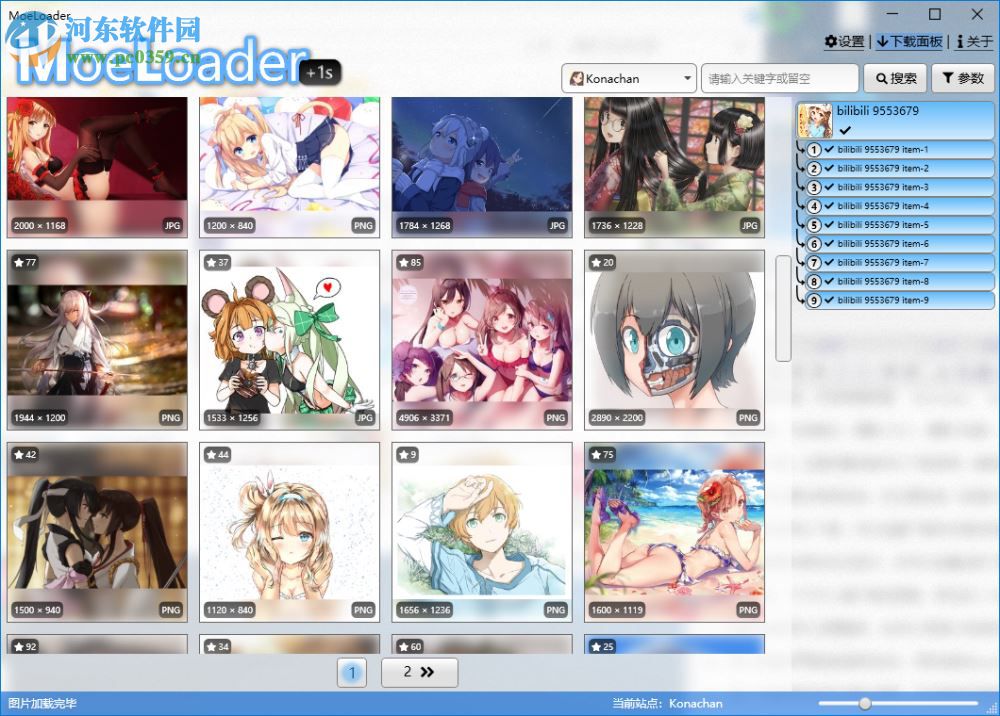The image size is (1000, 716).
Task: Open the 1784 × 1268 JPG thumbnail
Action: click(x=482, y=167)
